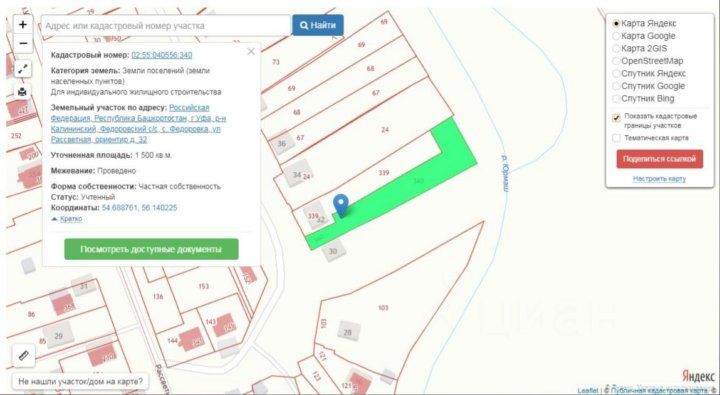720x395 pixels.
Task: Zoom in with the plus button
Action: (23, 24)
